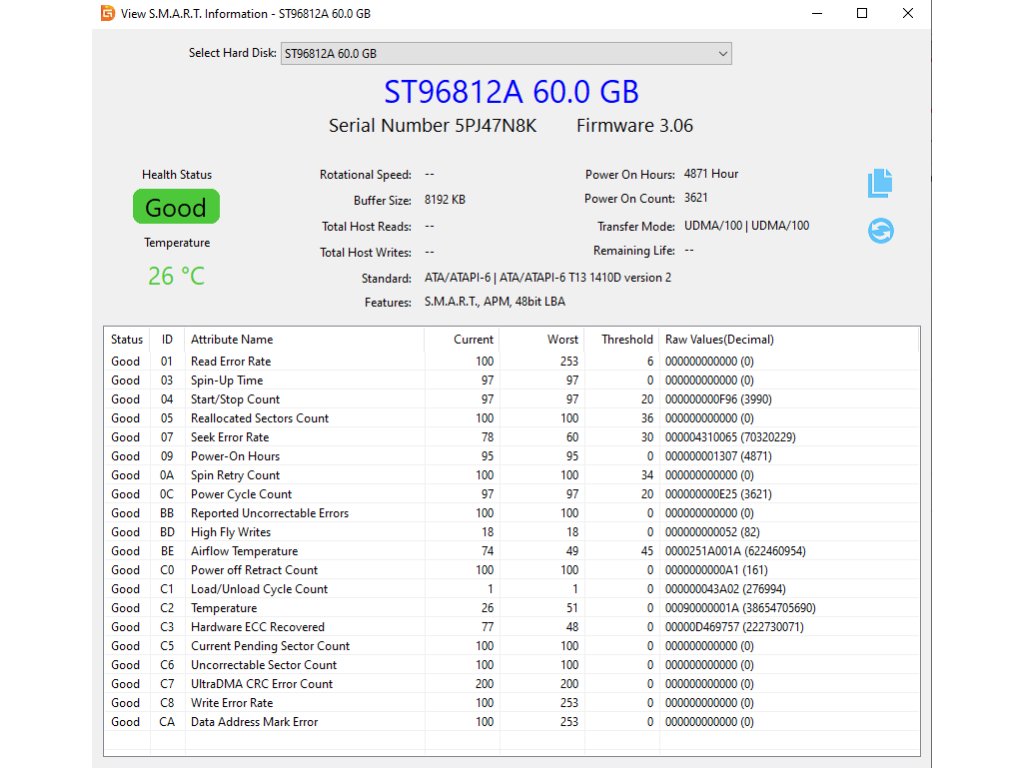Select the Power off Retract Count row
Screen dimensions: 1024x768
point(511,569)
